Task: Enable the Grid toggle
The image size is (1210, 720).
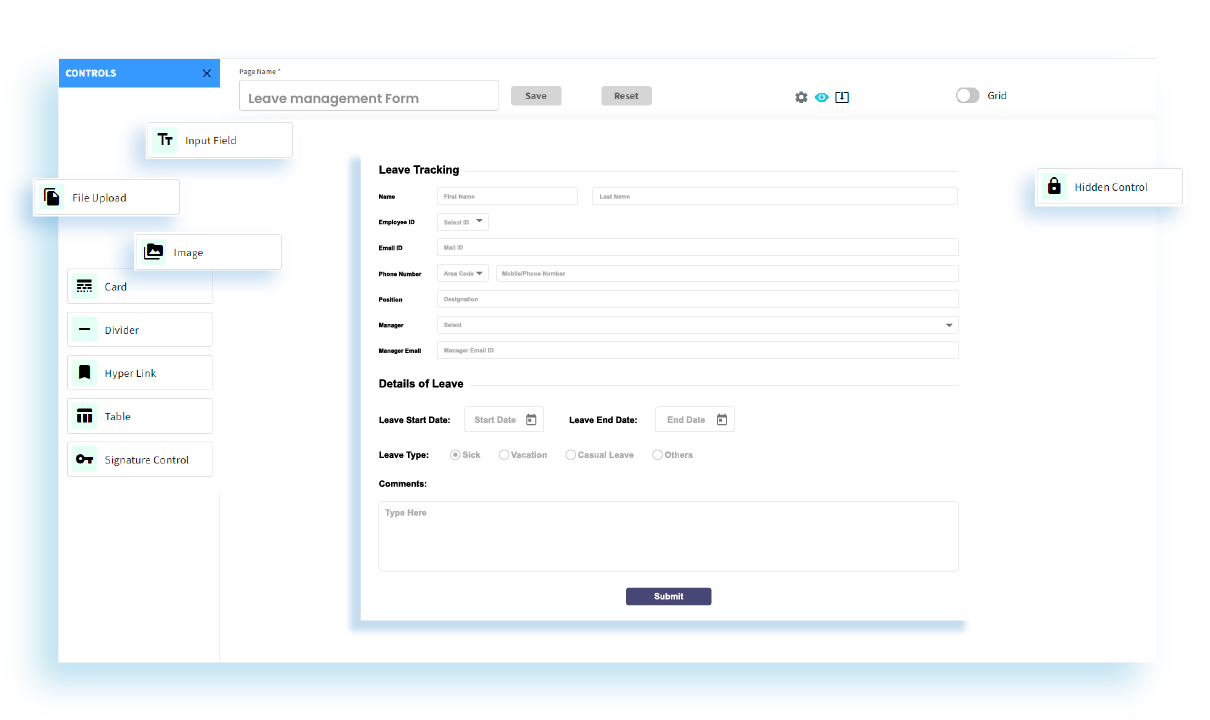Action: click(x=967, y=95)
